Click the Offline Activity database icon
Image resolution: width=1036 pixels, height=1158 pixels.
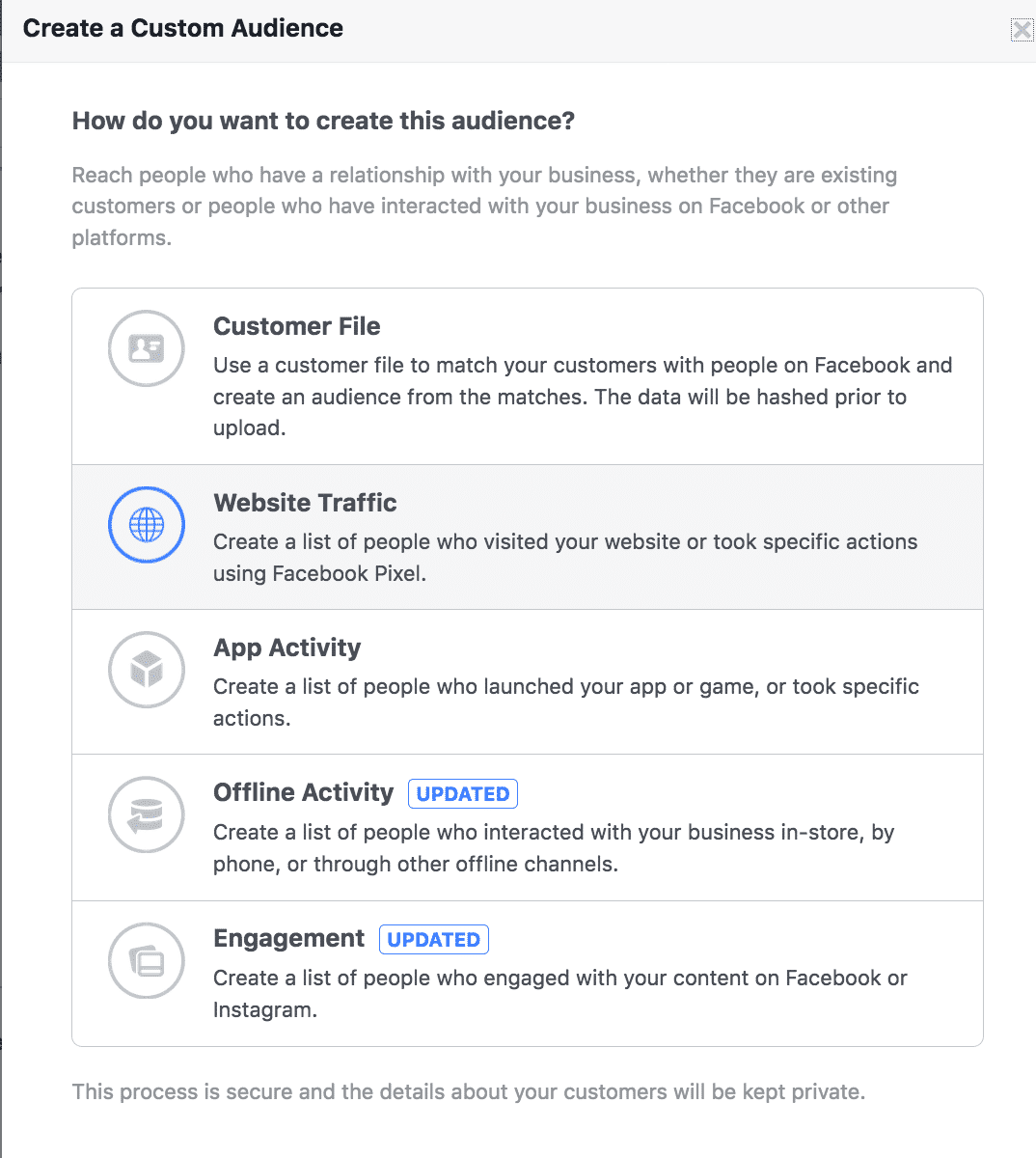147,815
